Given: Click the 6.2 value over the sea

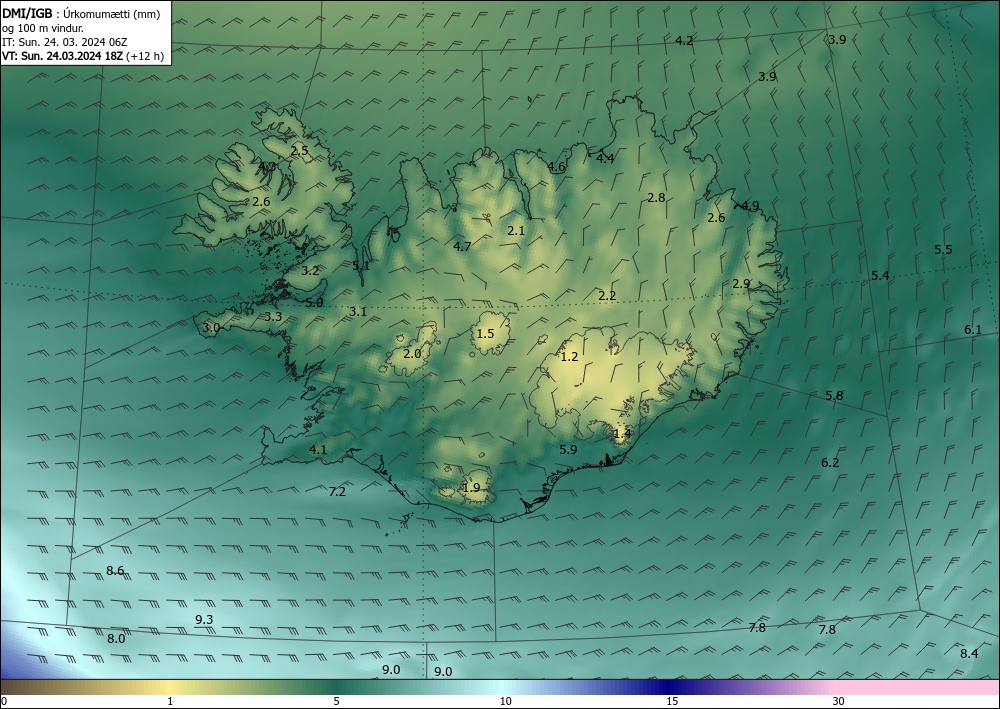Looking at the screenshot, I should [830, 463].
